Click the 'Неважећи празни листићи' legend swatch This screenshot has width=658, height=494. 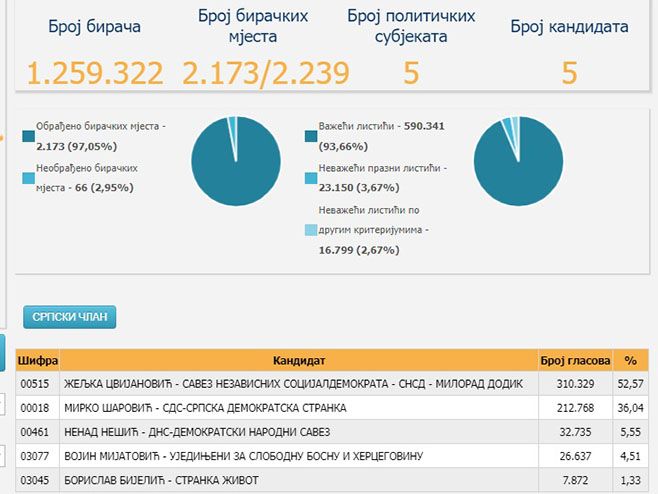pos(312,177)
